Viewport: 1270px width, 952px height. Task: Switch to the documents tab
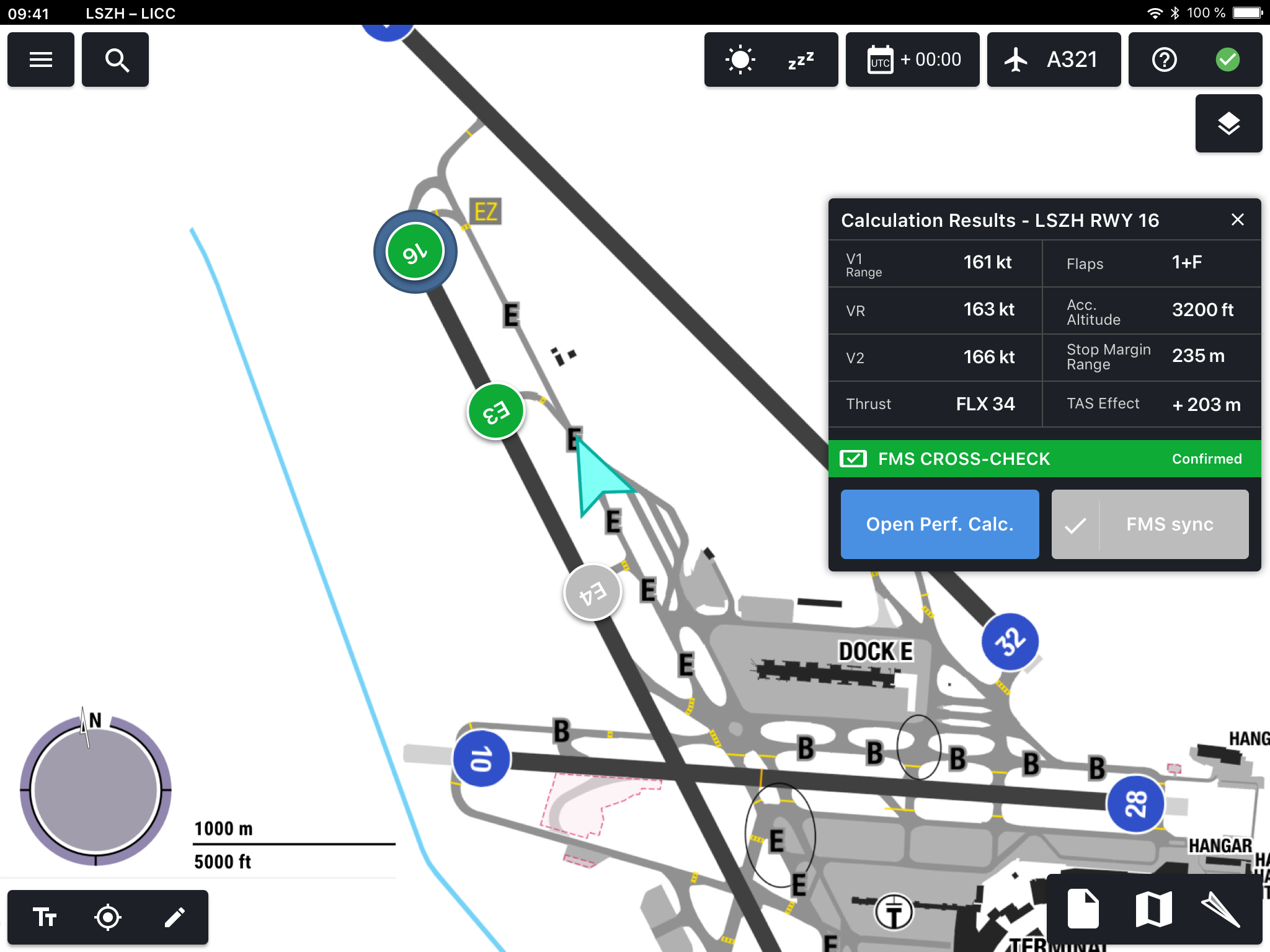point(1083,909)
